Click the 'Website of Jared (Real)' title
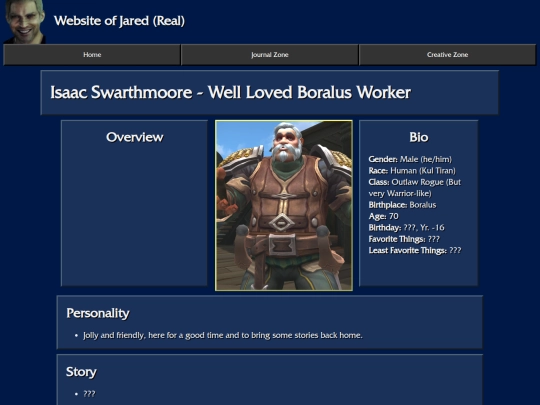The image size is (540, 405). click(119, 21)
